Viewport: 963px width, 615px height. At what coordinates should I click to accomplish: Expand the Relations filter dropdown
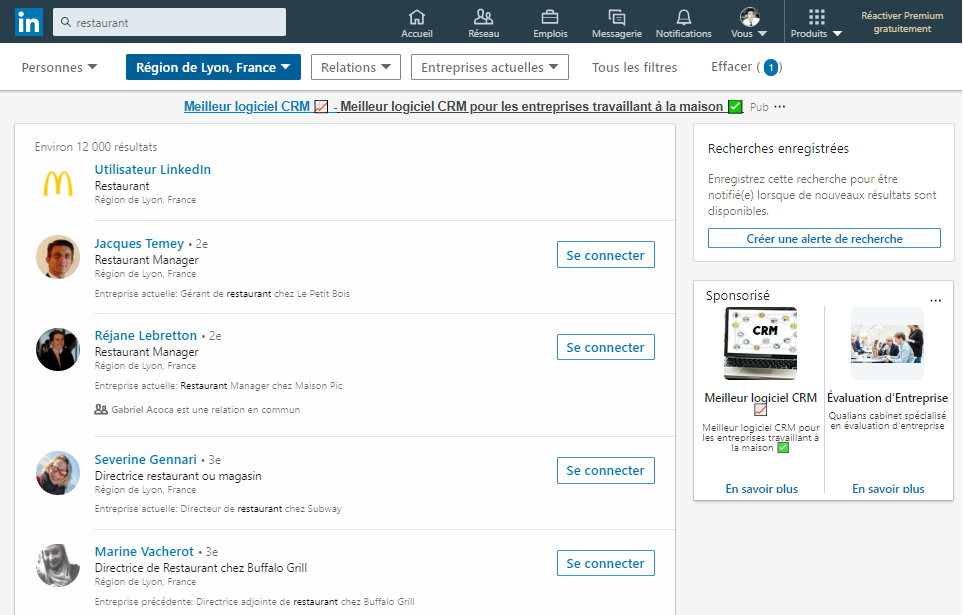tap(356, 67)
